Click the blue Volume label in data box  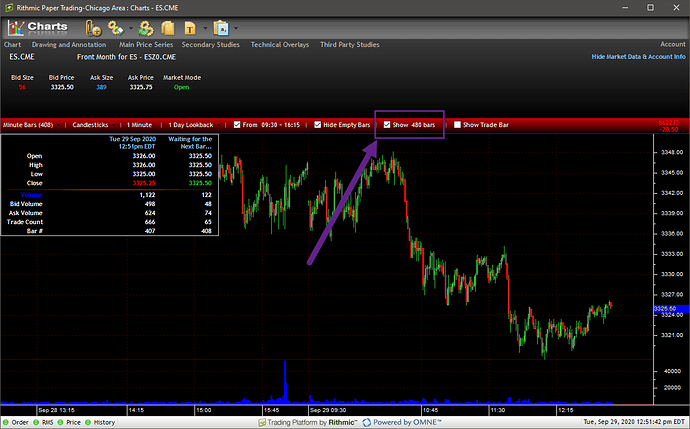click(31, 195)
